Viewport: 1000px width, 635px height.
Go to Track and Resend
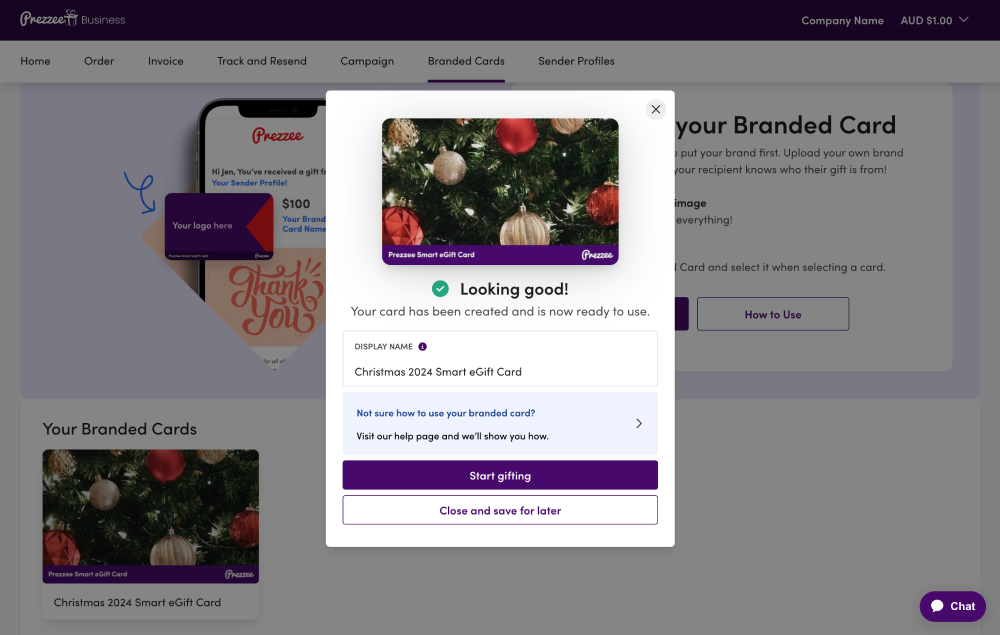[x=261, y=61]
